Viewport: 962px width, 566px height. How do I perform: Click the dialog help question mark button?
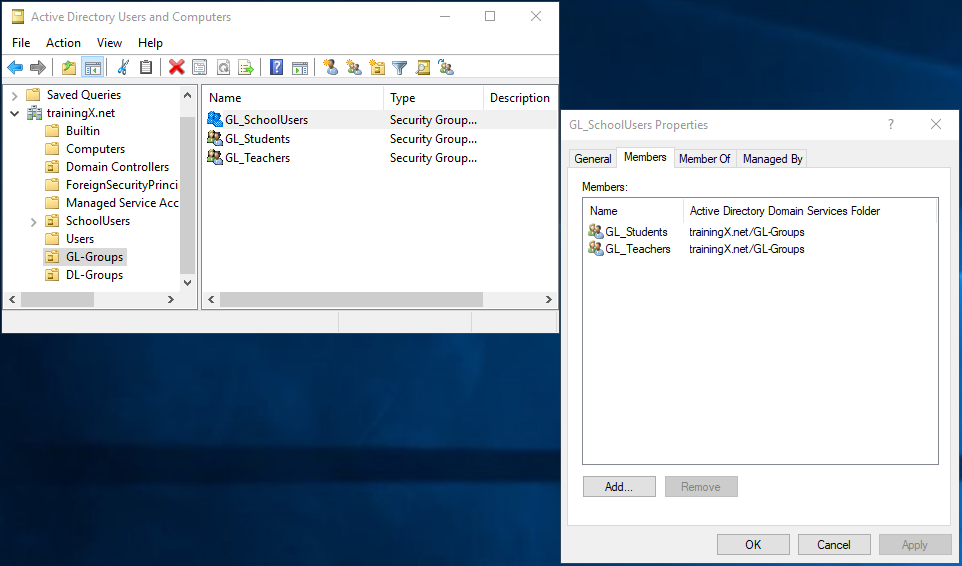coord(890,124)
